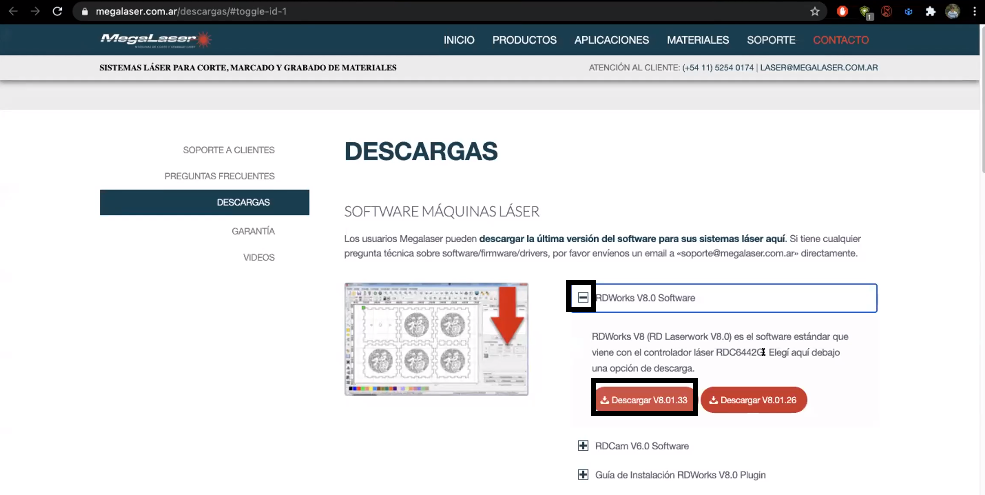Open SOPORTE menu

tap(771, 40)
